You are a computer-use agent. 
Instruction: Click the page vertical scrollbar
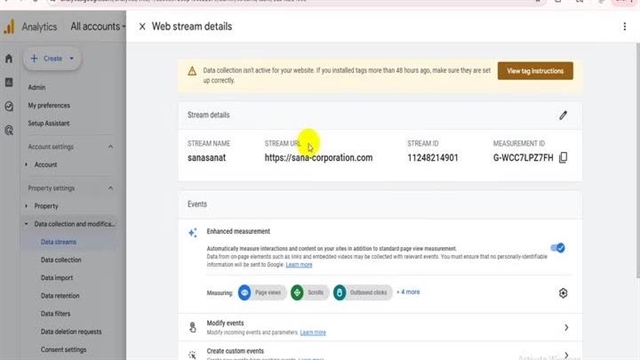638,159
